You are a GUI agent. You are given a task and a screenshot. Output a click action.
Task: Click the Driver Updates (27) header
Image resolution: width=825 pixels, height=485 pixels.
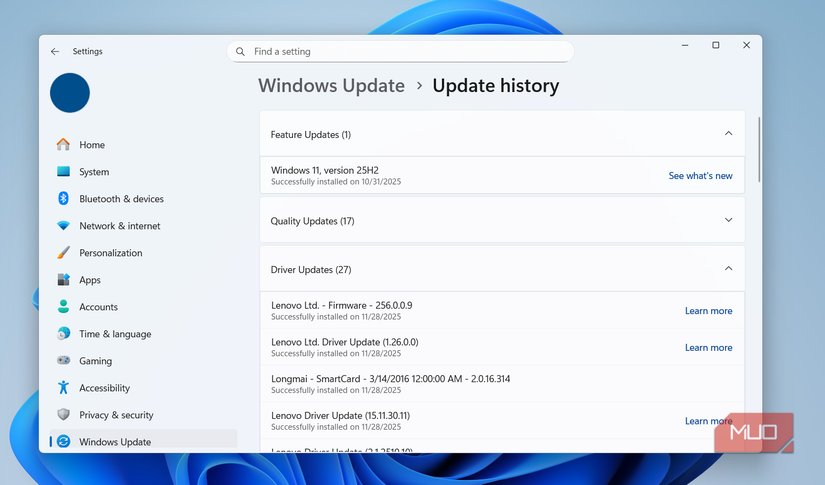pyautogui.click(x=502, y=269)
